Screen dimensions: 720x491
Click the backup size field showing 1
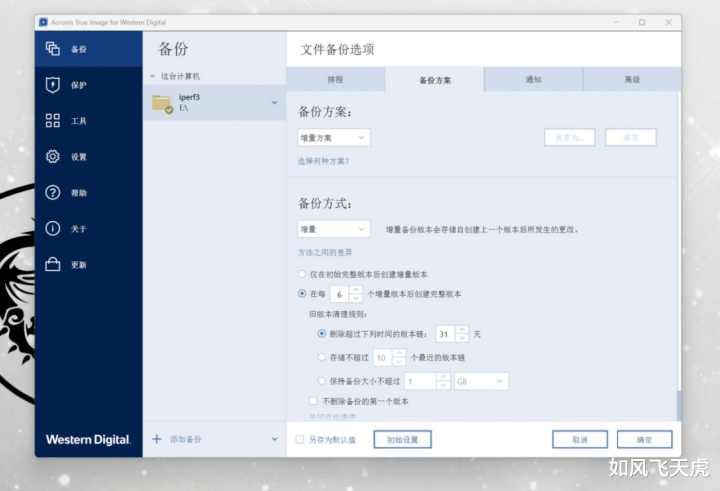(x=420, y=381)
